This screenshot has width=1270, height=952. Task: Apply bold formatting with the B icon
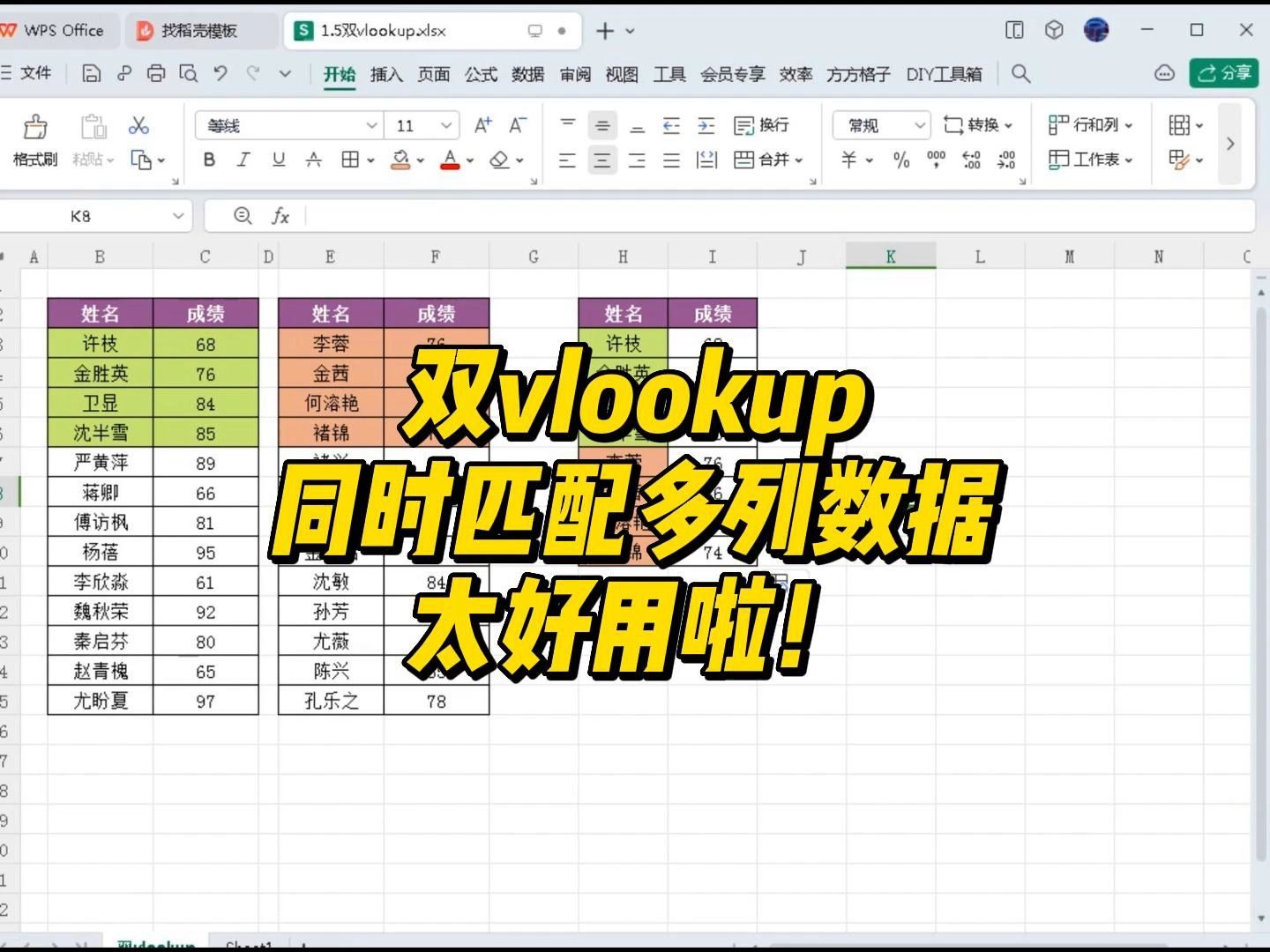[x=208, y=160]
